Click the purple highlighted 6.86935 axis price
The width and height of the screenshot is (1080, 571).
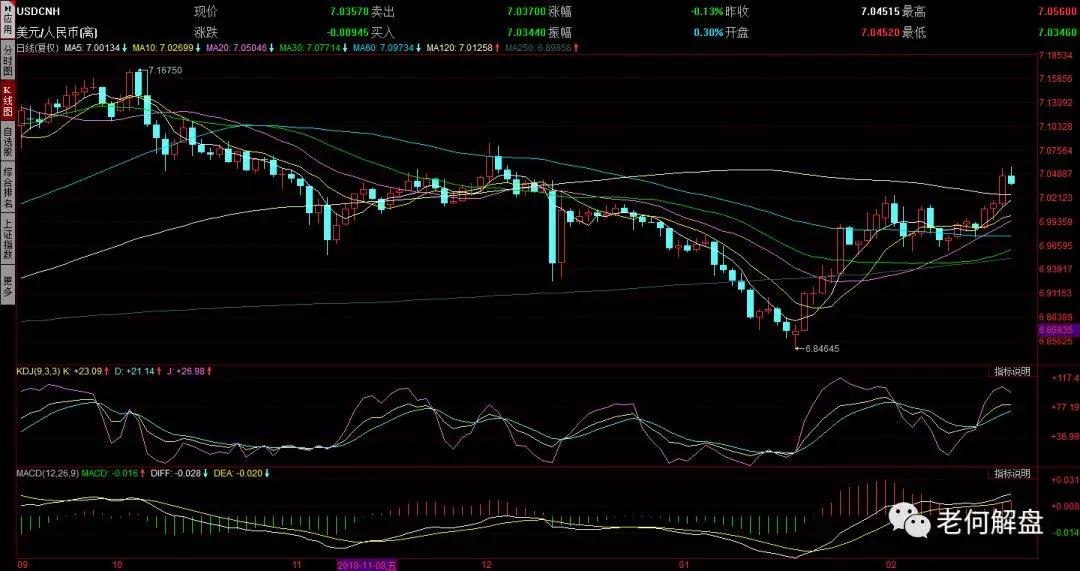[1058, 331]
